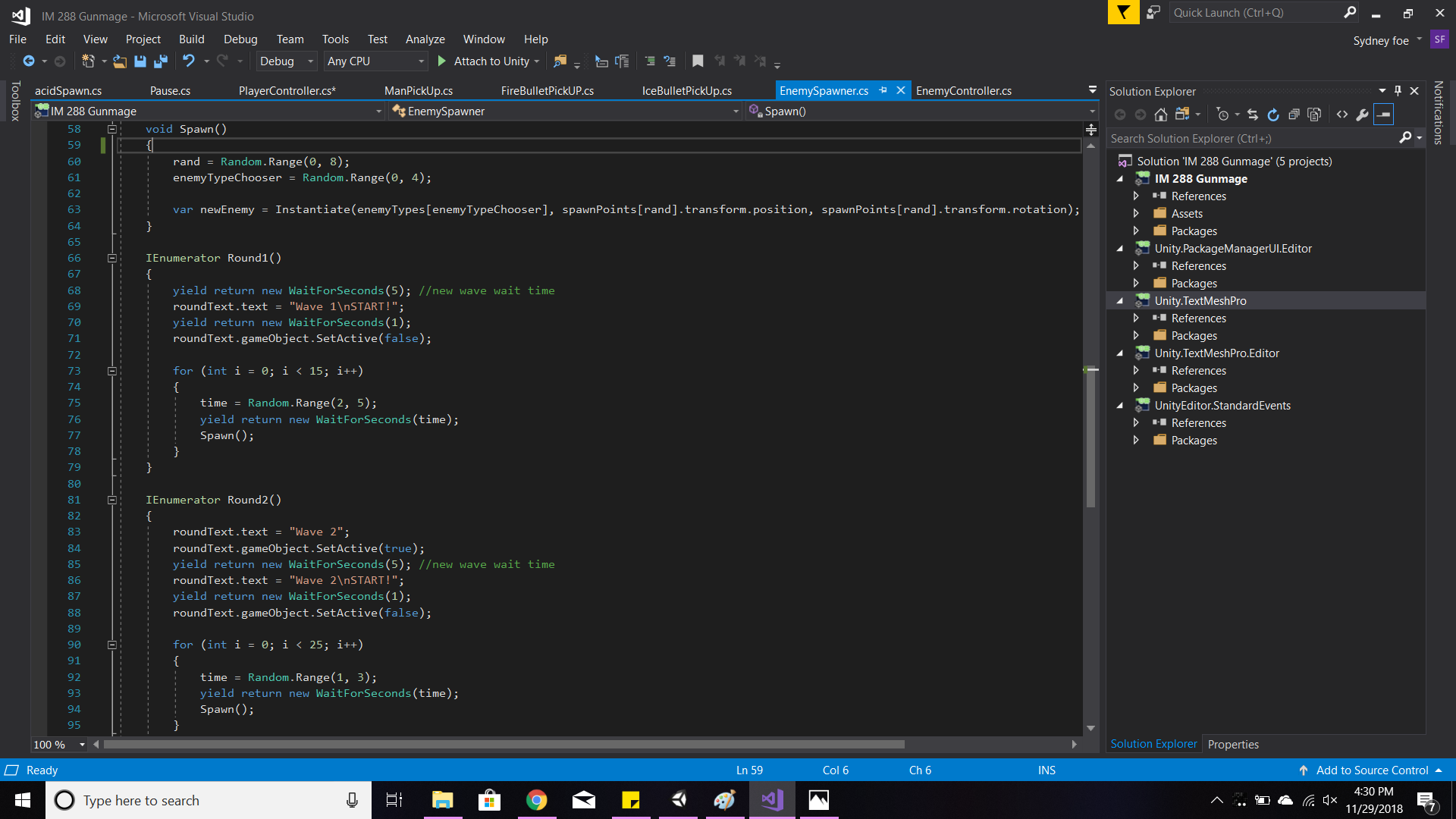1456x819 pixels.
Task: Open the active files list dropdown arrow
Action: (x=1093, y=90)
